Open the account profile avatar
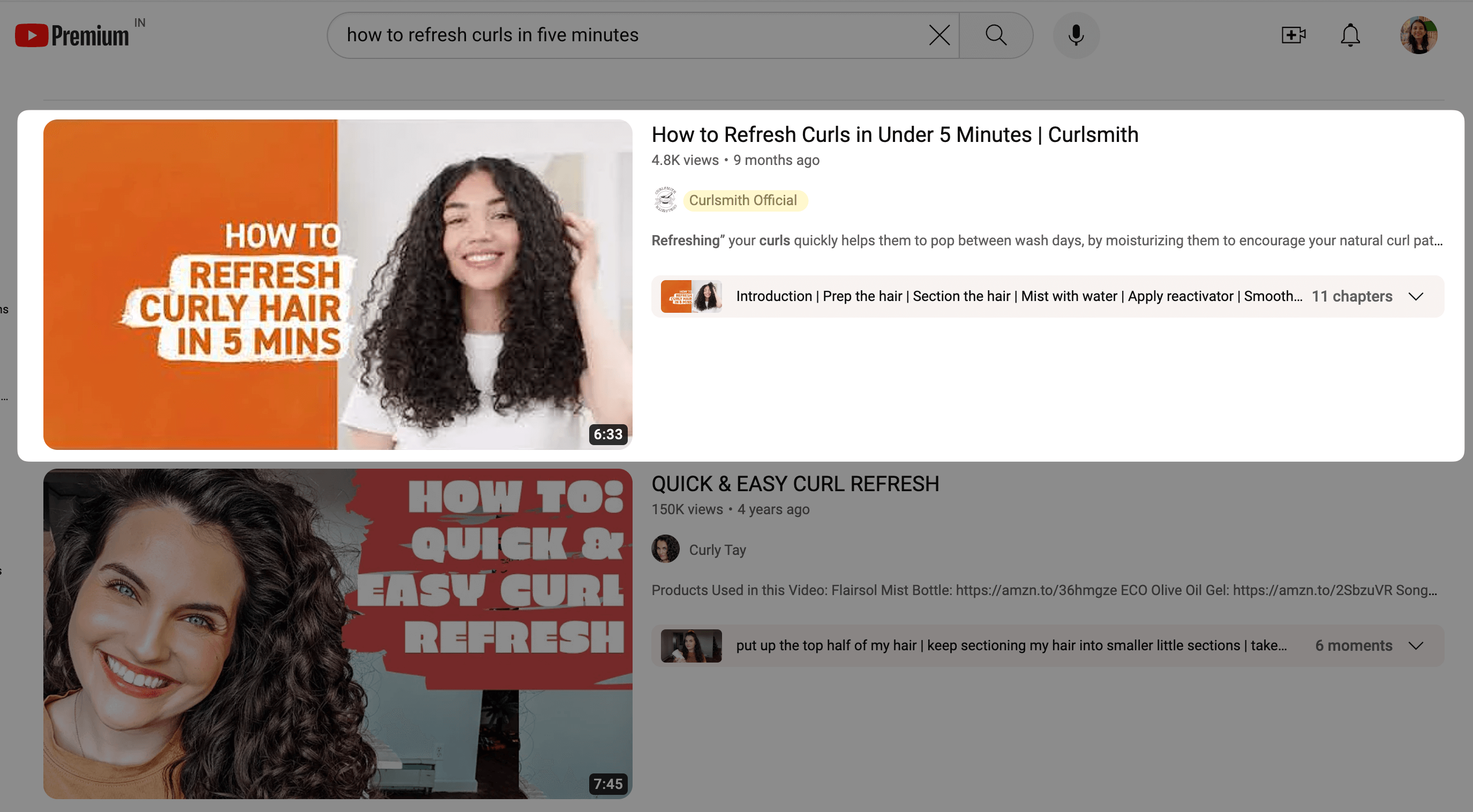This screenshot has height=812, width=1473. [x=1418, y=35]
